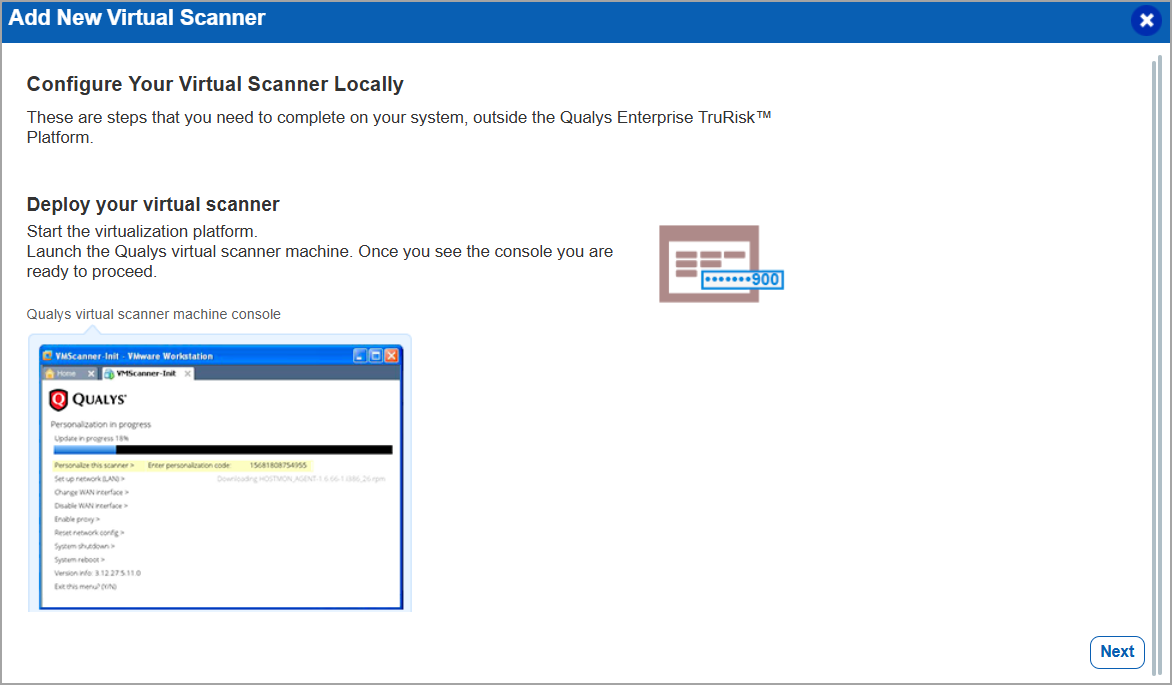1172x685 pixels.
Task: Click the 'Add New Virtual Scanner' title text
Action: [137, 18]
